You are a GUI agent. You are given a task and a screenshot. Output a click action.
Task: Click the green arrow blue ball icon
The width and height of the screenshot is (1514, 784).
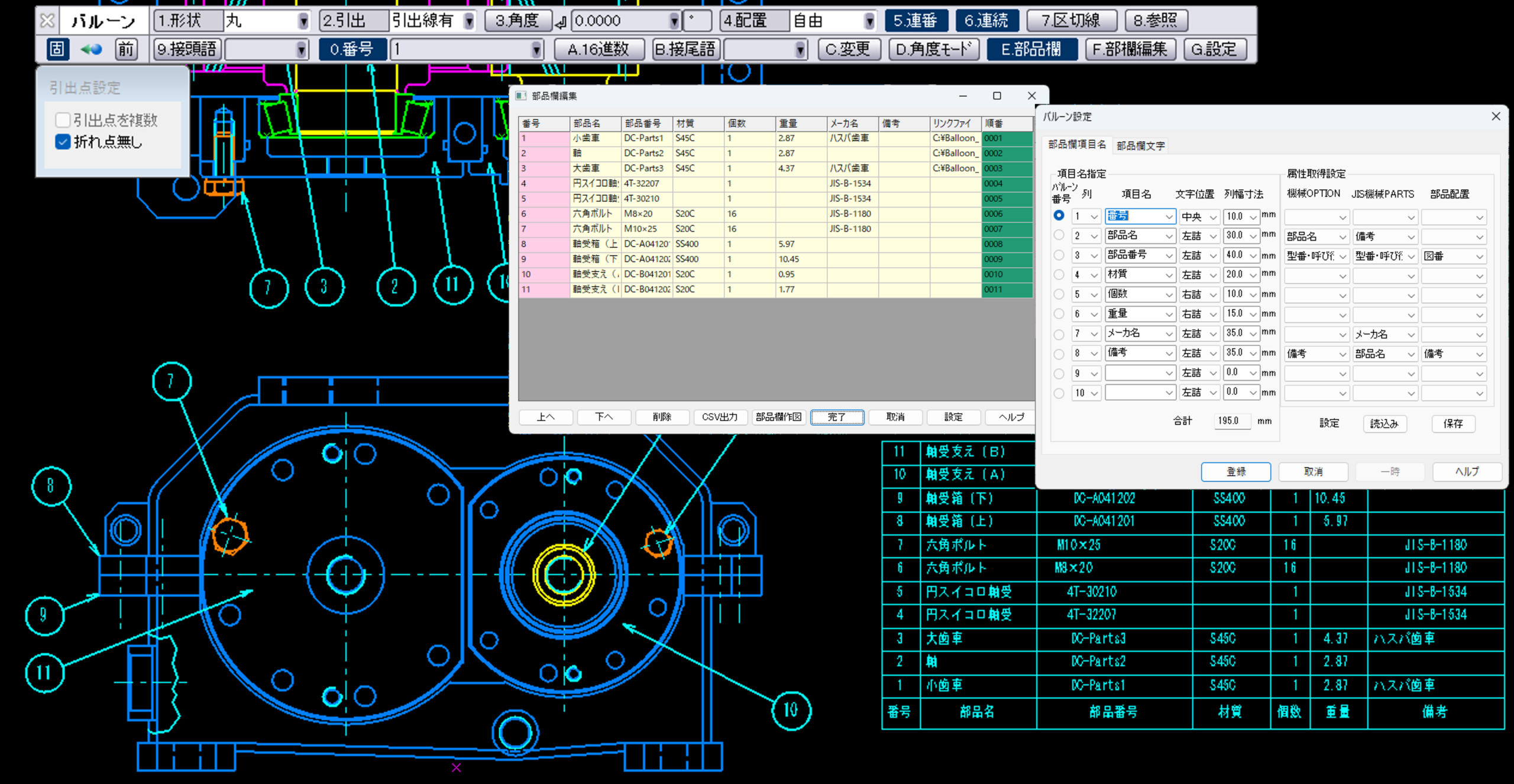pyautogui.click(x=91, y=49)
